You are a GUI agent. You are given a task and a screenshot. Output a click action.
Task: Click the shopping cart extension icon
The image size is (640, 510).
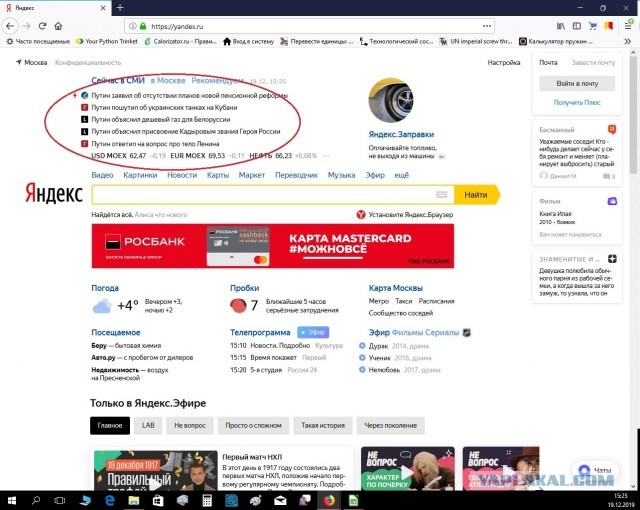coord(593,26)
